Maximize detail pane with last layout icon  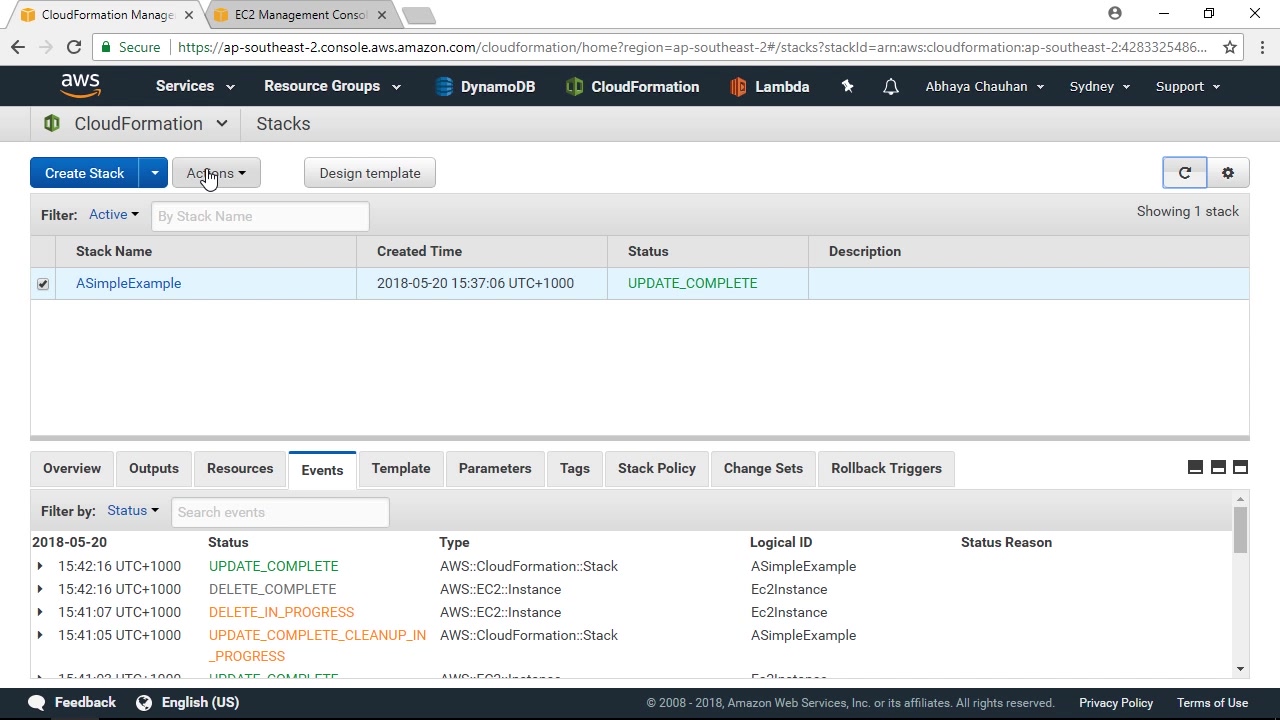coord(1240,468)
